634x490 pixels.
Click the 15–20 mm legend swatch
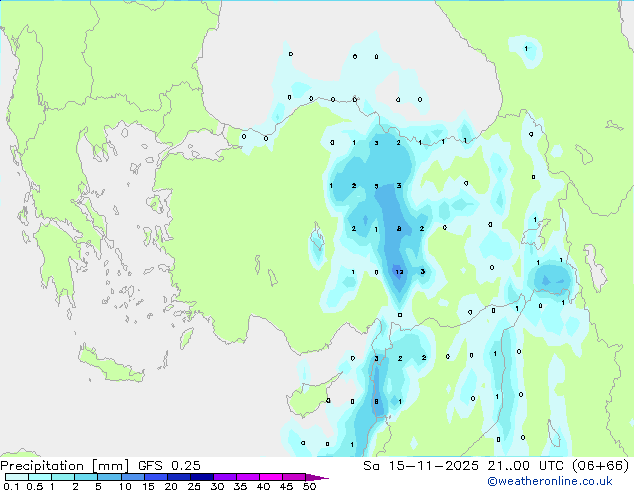tap(155, 477)
